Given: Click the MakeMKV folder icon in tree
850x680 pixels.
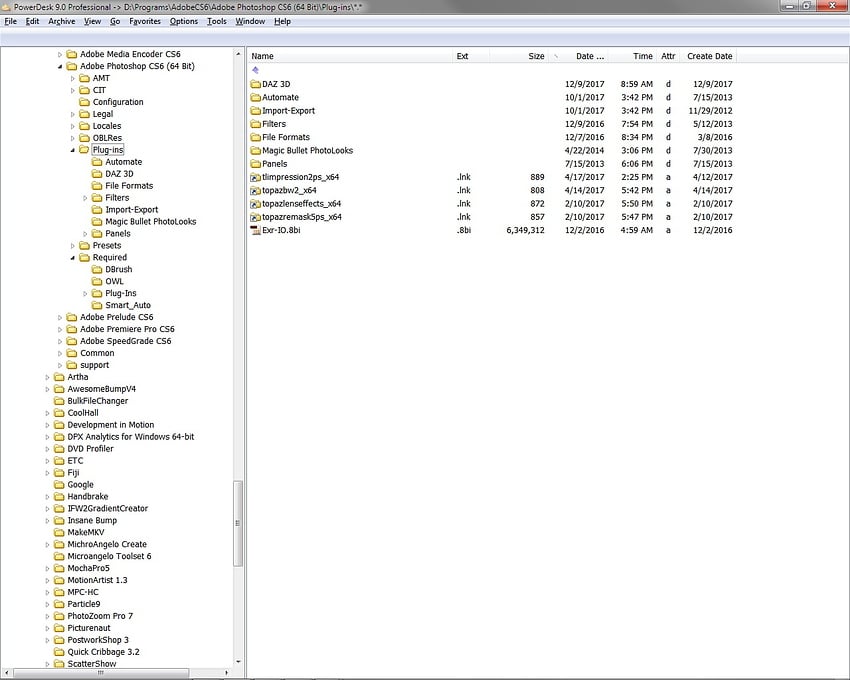Looking at the screenshot, I should [59, 533].
